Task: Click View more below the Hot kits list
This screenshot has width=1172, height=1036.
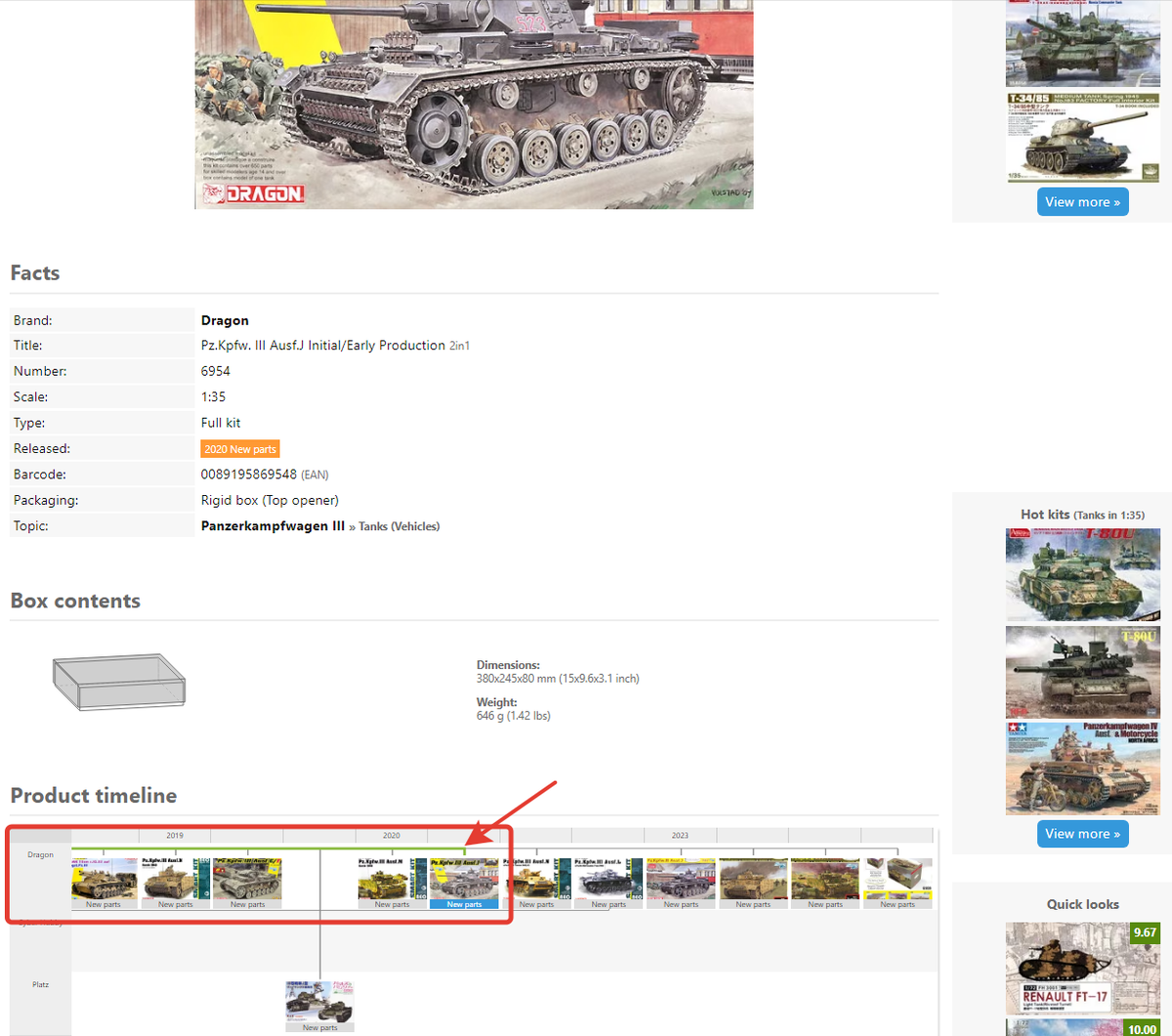Action: click(x=1082, y=834)
